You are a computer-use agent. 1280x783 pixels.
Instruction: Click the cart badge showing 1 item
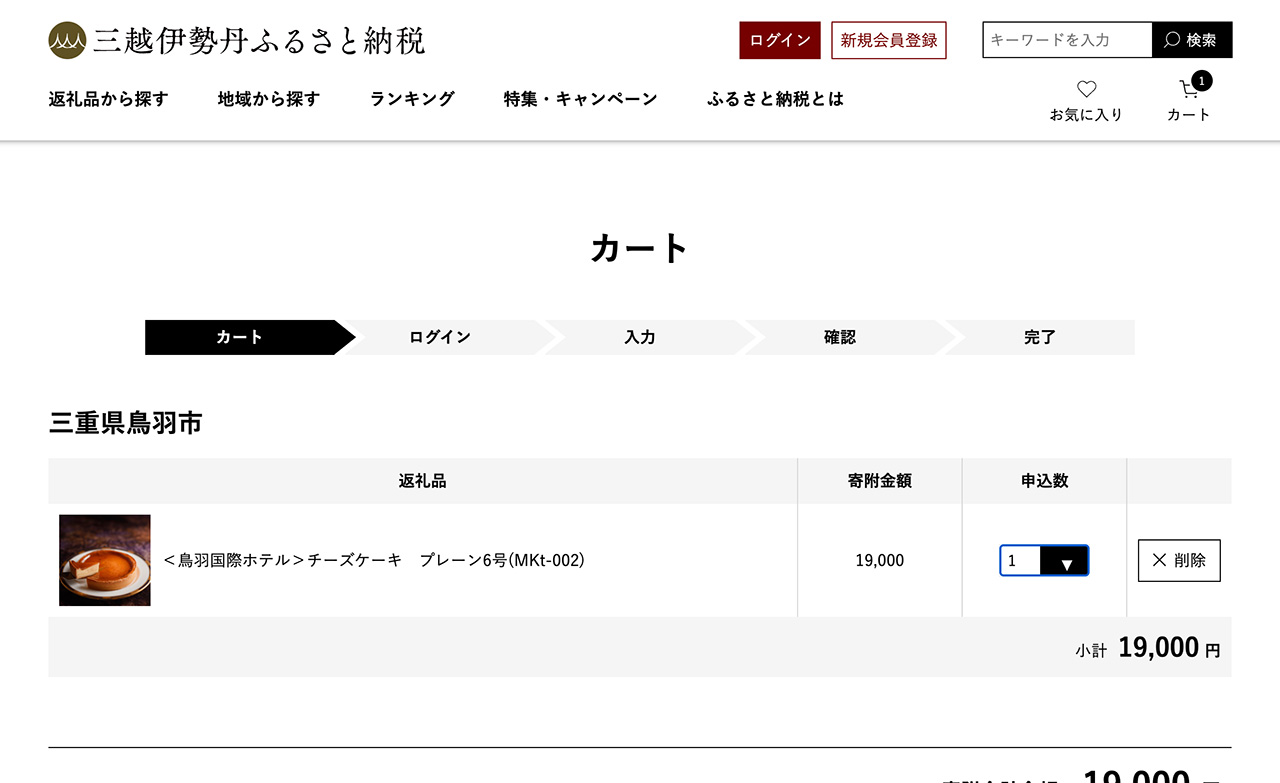point(1202,81)
